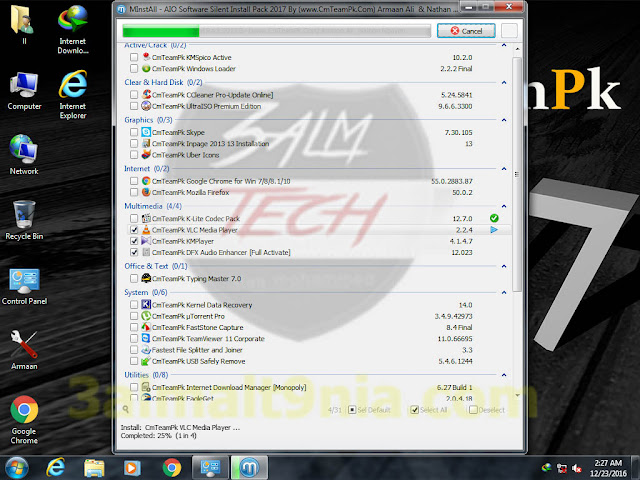Click the blank button beside Cancel

pyautogui.click(x=509, y=31)
